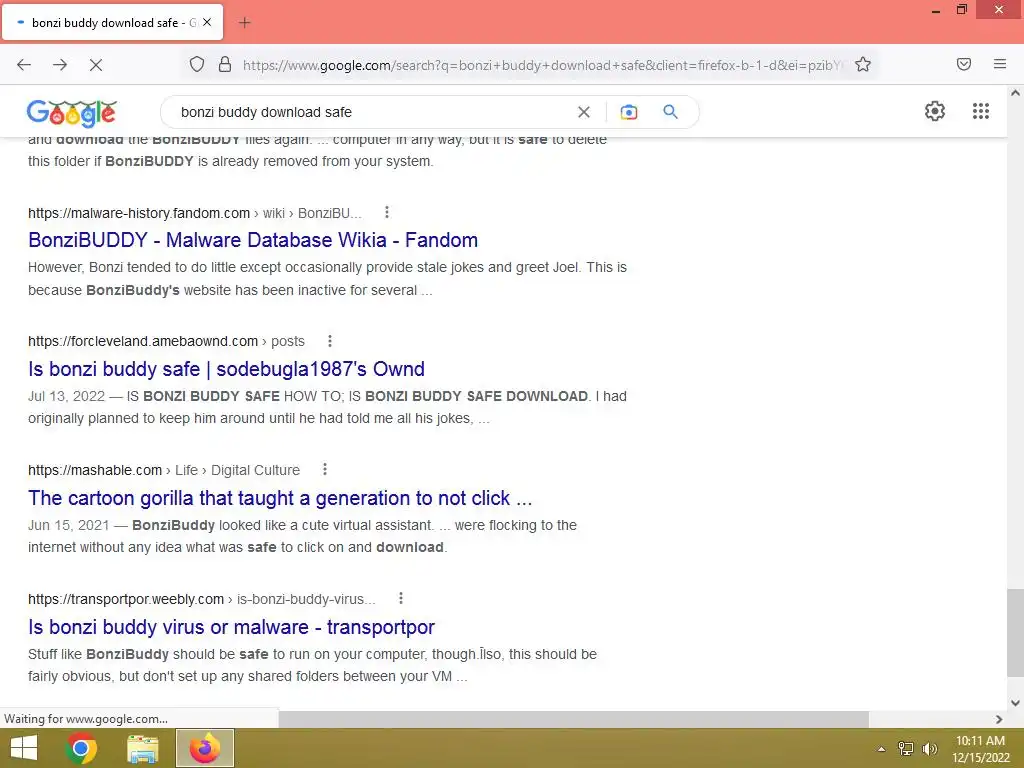The height and width of the screenshot is (768, 1024).
Task: Click the scroll down arrow
Action: pos(1015,703)
